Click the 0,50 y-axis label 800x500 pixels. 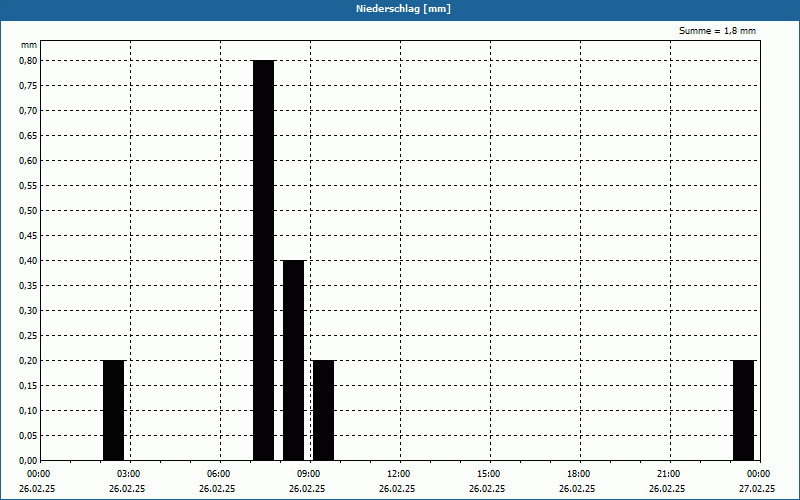click(28, 211)
